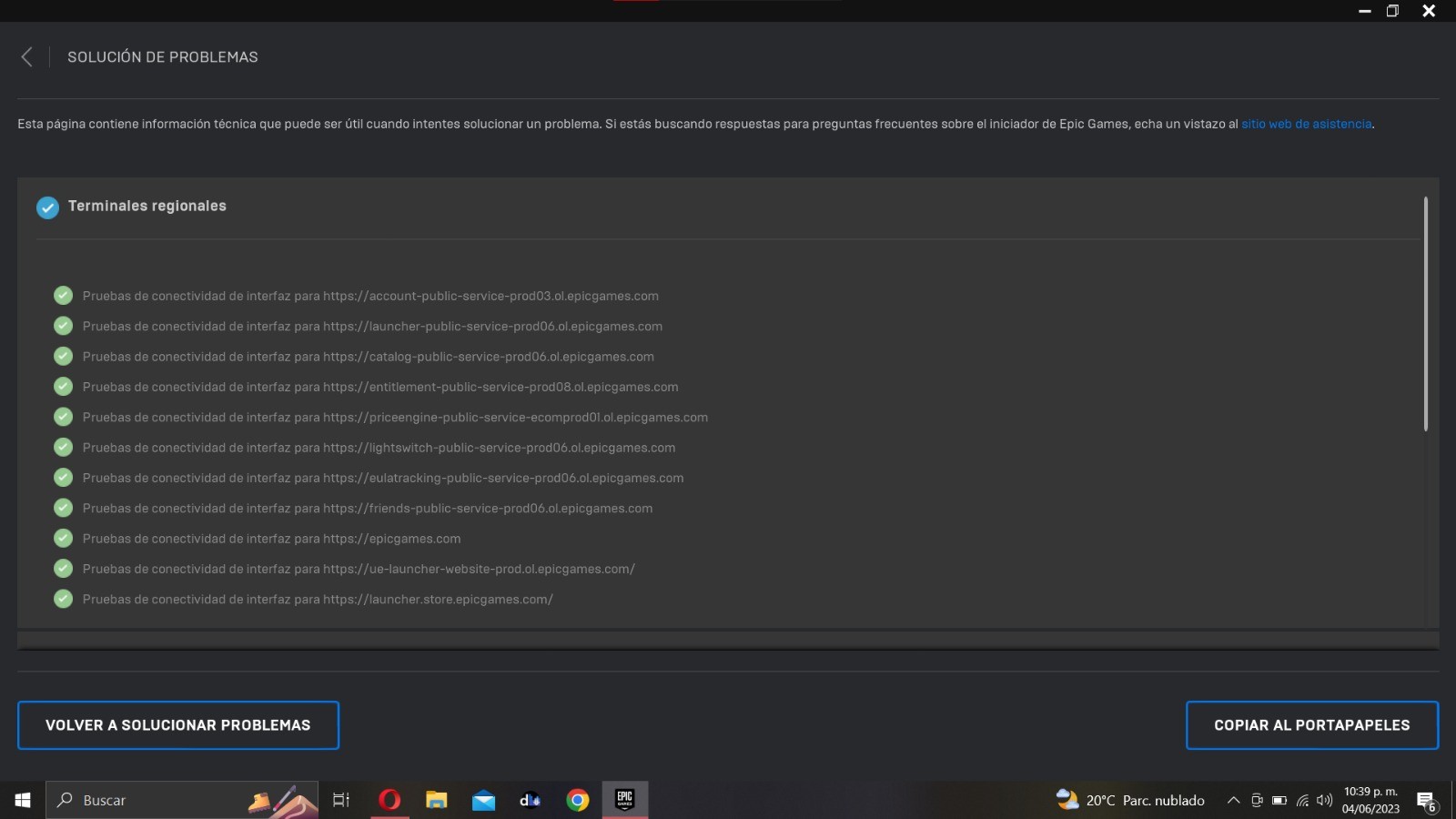Launch Opera browser from the taskbar
This screenshot has width=1456, height=819.
click(x=389, y=800)
